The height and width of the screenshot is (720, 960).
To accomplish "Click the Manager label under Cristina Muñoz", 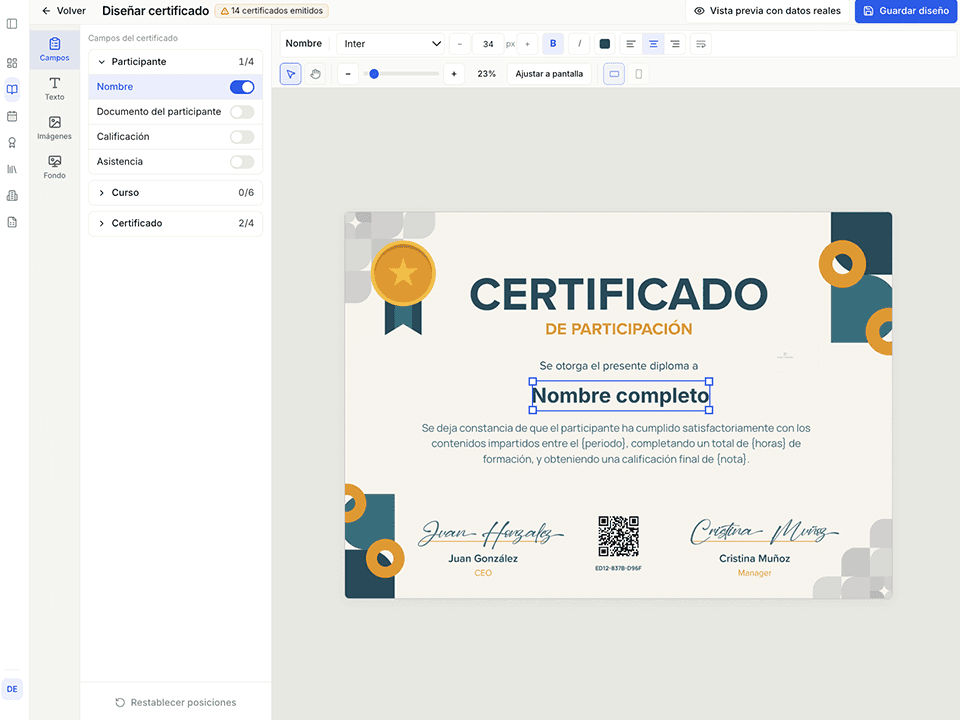I will (x=754, y=573).
